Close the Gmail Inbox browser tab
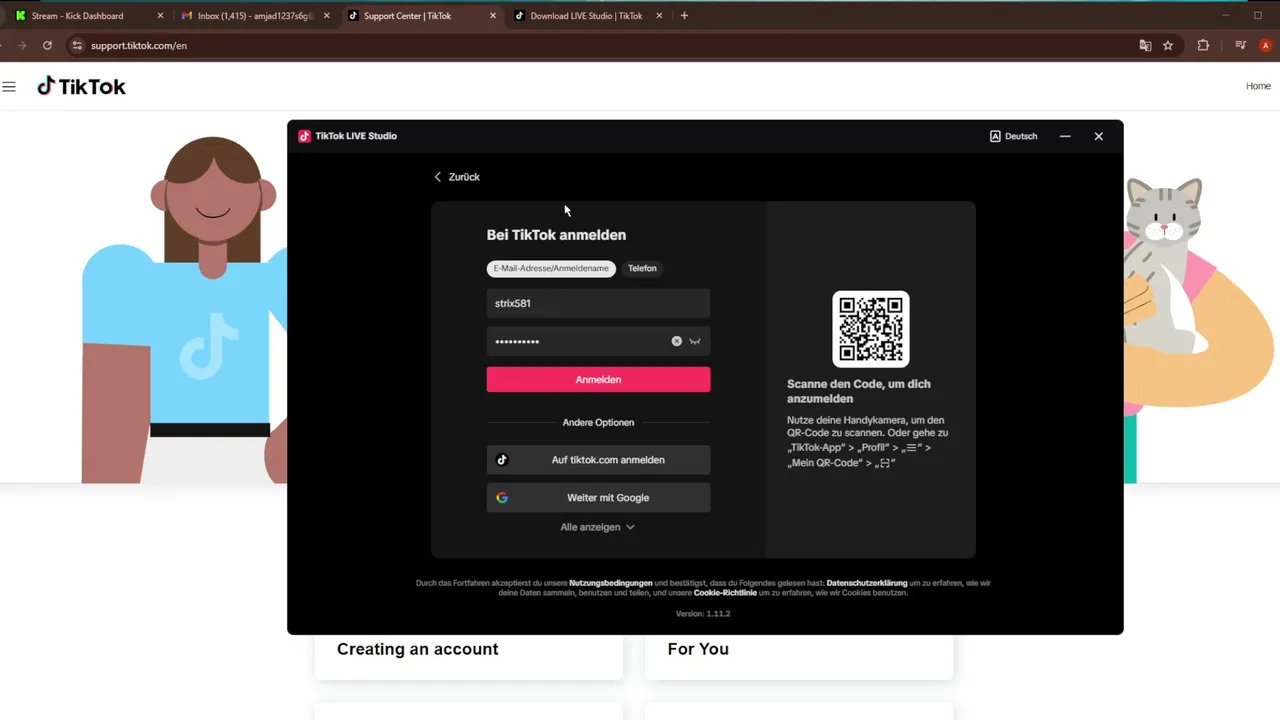Image resolution: width=1280 pixels, height=720 pixels. 326,16
